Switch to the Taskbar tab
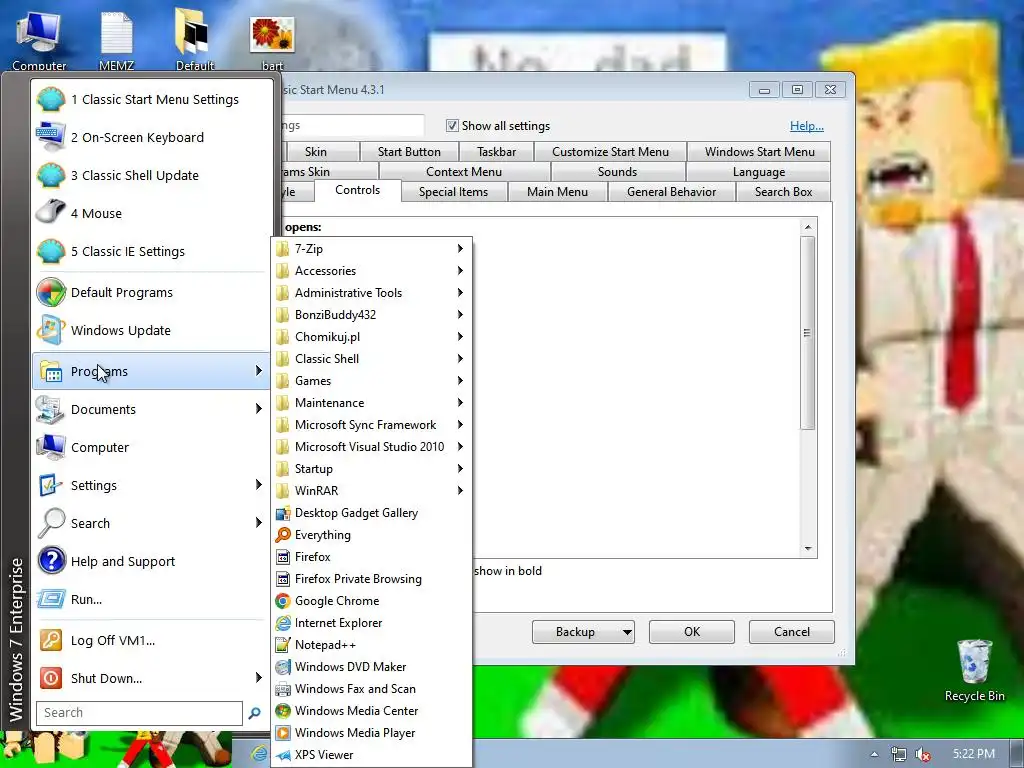Screen dimensions: 1024x768 pyautogui.click(x=496, y=152)
